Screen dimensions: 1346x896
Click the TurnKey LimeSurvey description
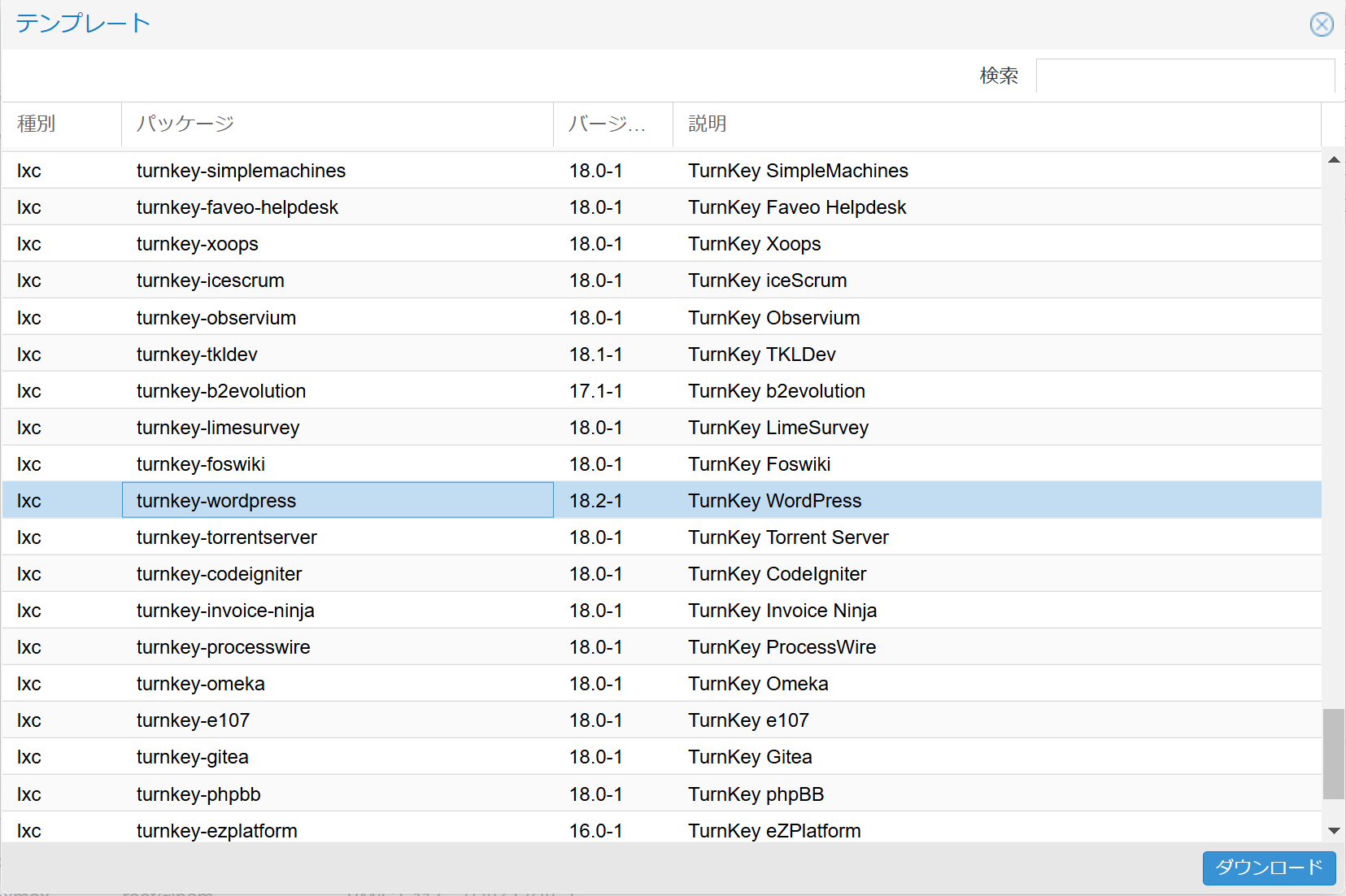point(778,428)
